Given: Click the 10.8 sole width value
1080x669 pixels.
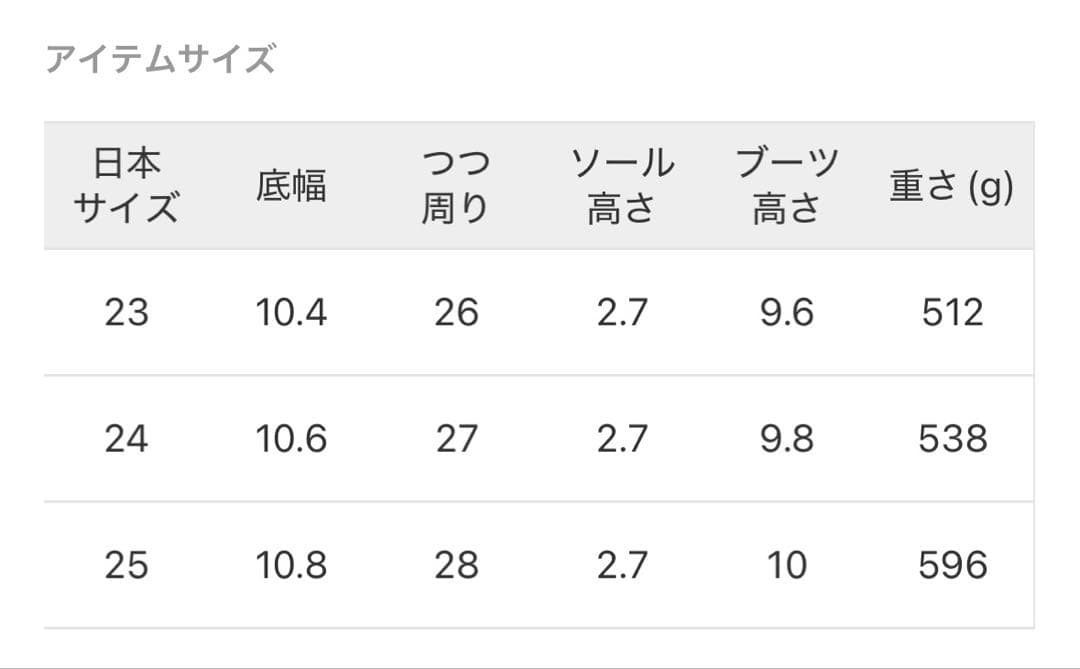Looking at the screenshot, I should 291,565.
